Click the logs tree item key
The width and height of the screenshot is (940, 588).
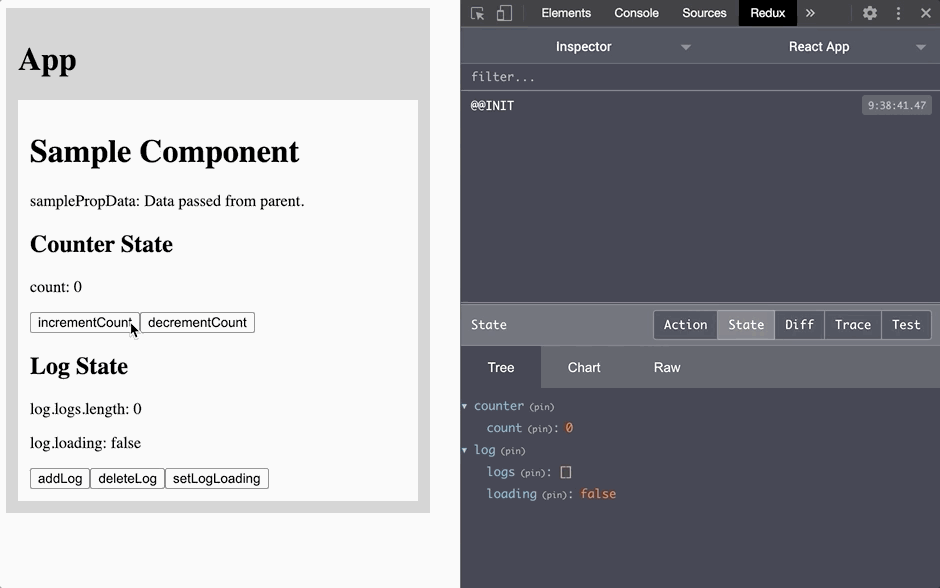pos(501,472)
